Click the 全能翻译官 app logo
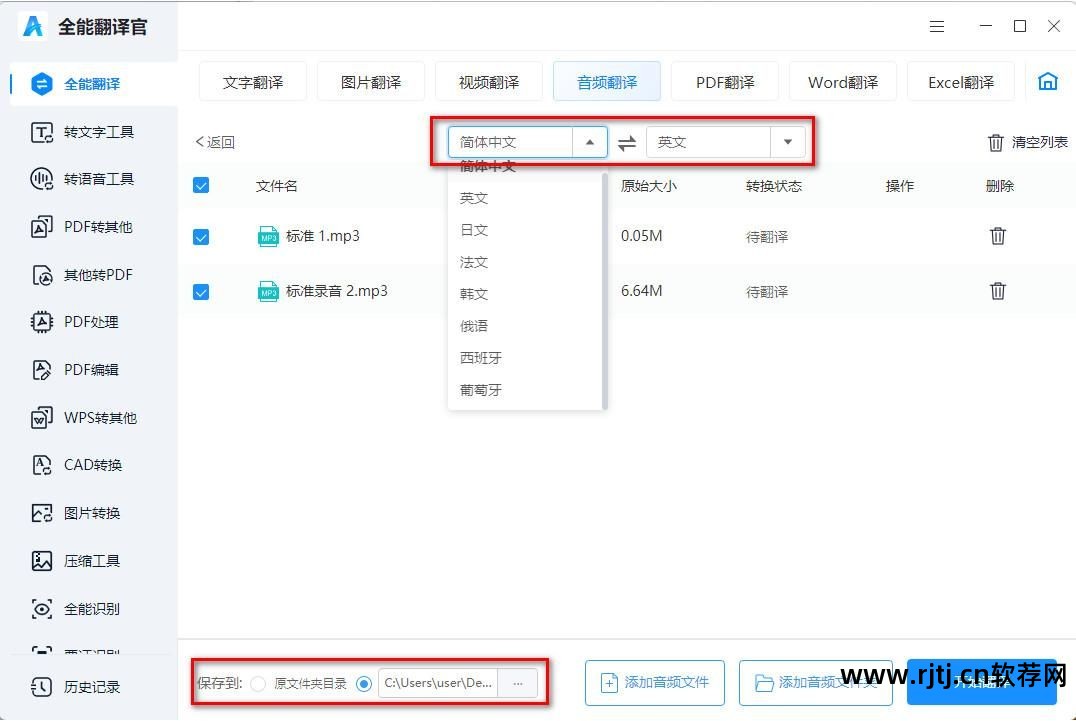The width and height of the screenshot is (1076, 721). [32, 27]
